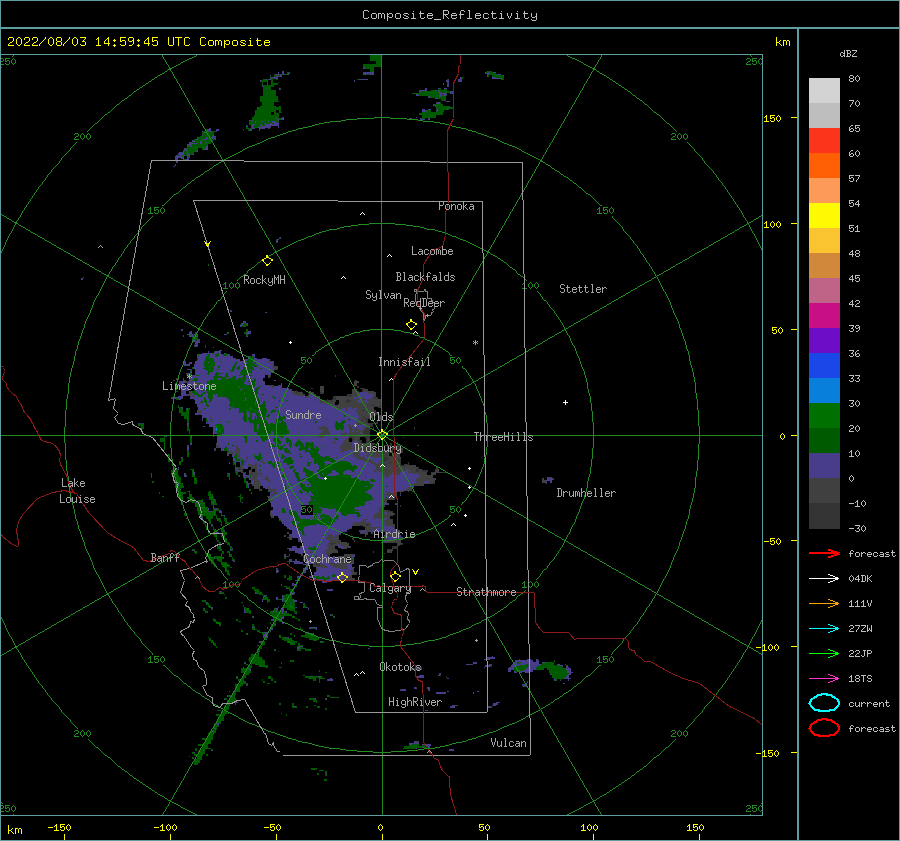Click the Okotoks town label
Viewport: 900px width, 841px height.
pos(400,667)
